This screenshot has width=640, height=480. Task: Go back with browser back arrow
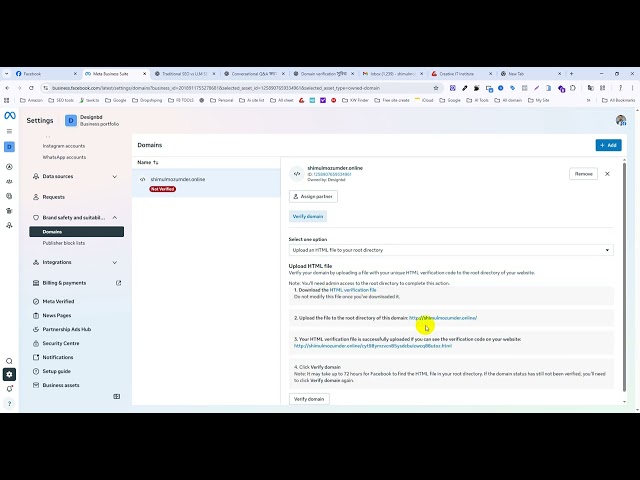pyautogui.click(x=7, y=88)
